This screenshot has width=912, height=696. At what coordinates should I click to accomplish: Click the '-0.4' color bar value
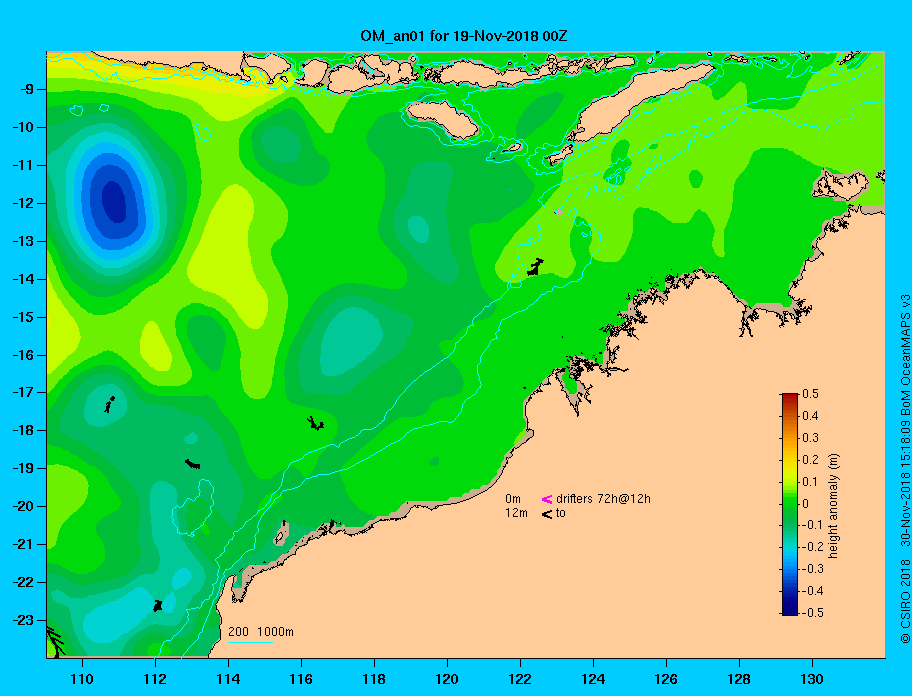pos(813,591)
